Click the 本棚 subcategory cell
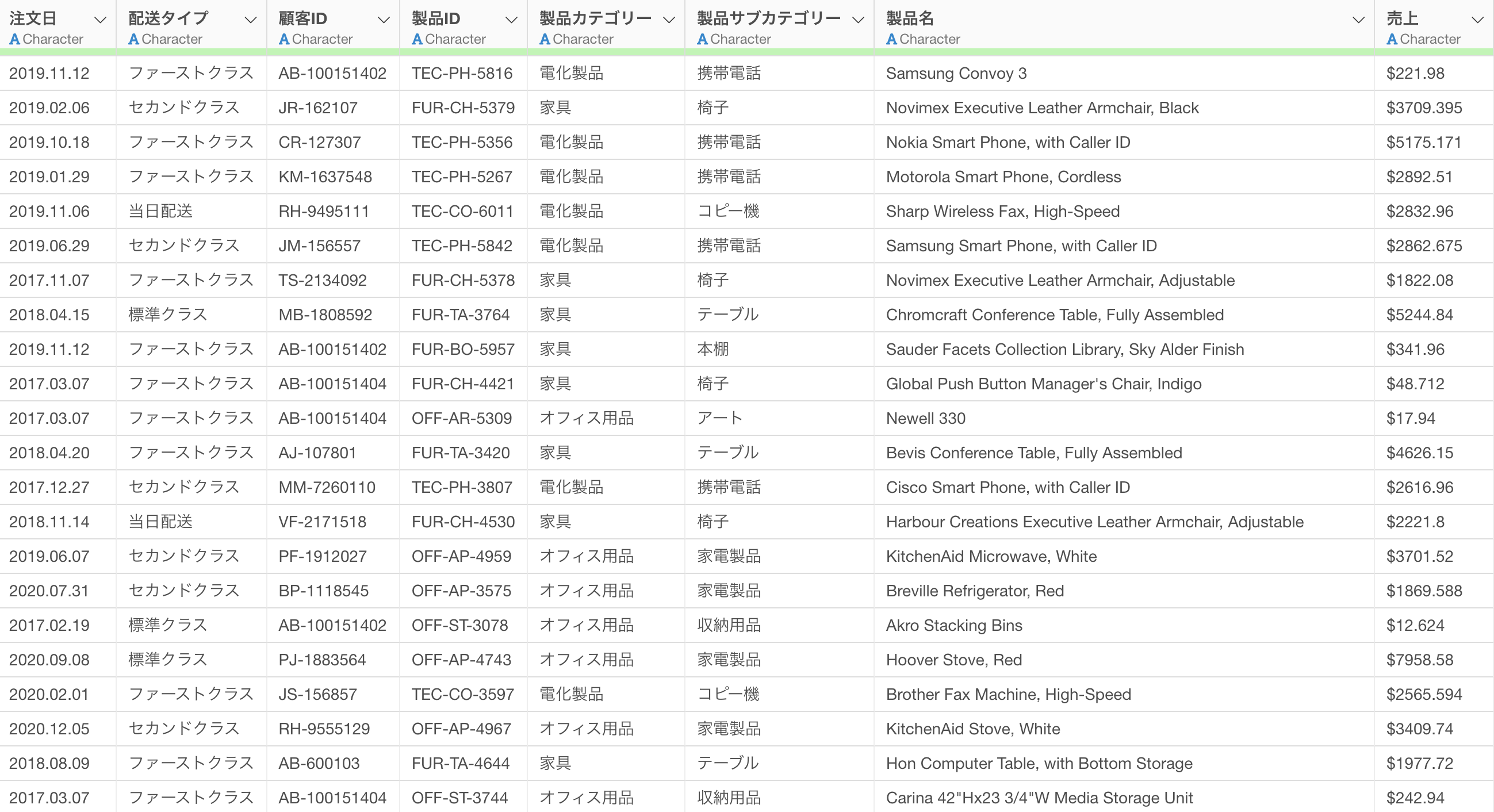Screen dimensions: 1494x812 (x=779, y=350)
